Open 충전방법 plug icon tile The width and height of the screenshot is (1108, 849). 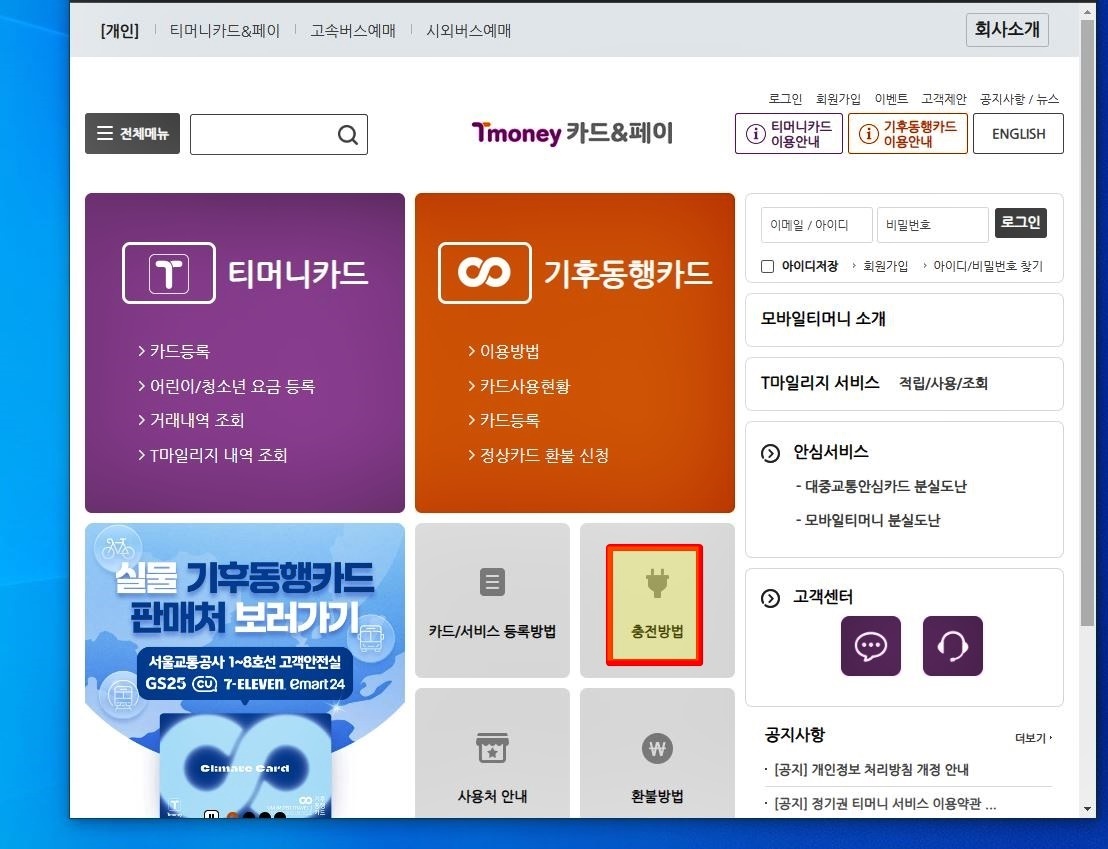657,600
